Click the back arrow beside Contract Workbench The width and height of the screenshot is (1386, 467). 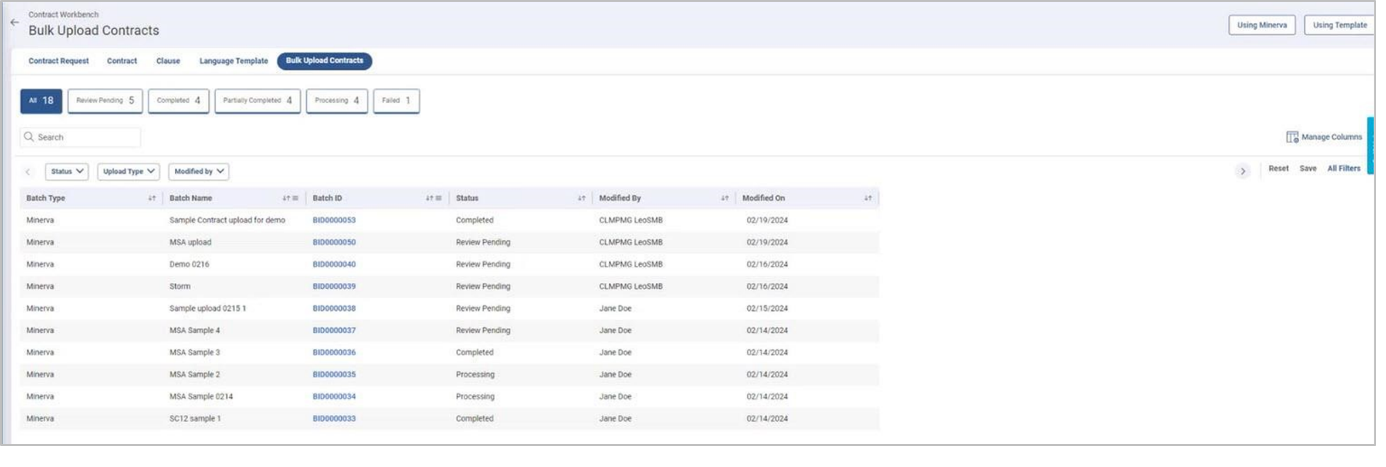click(14, 22)
